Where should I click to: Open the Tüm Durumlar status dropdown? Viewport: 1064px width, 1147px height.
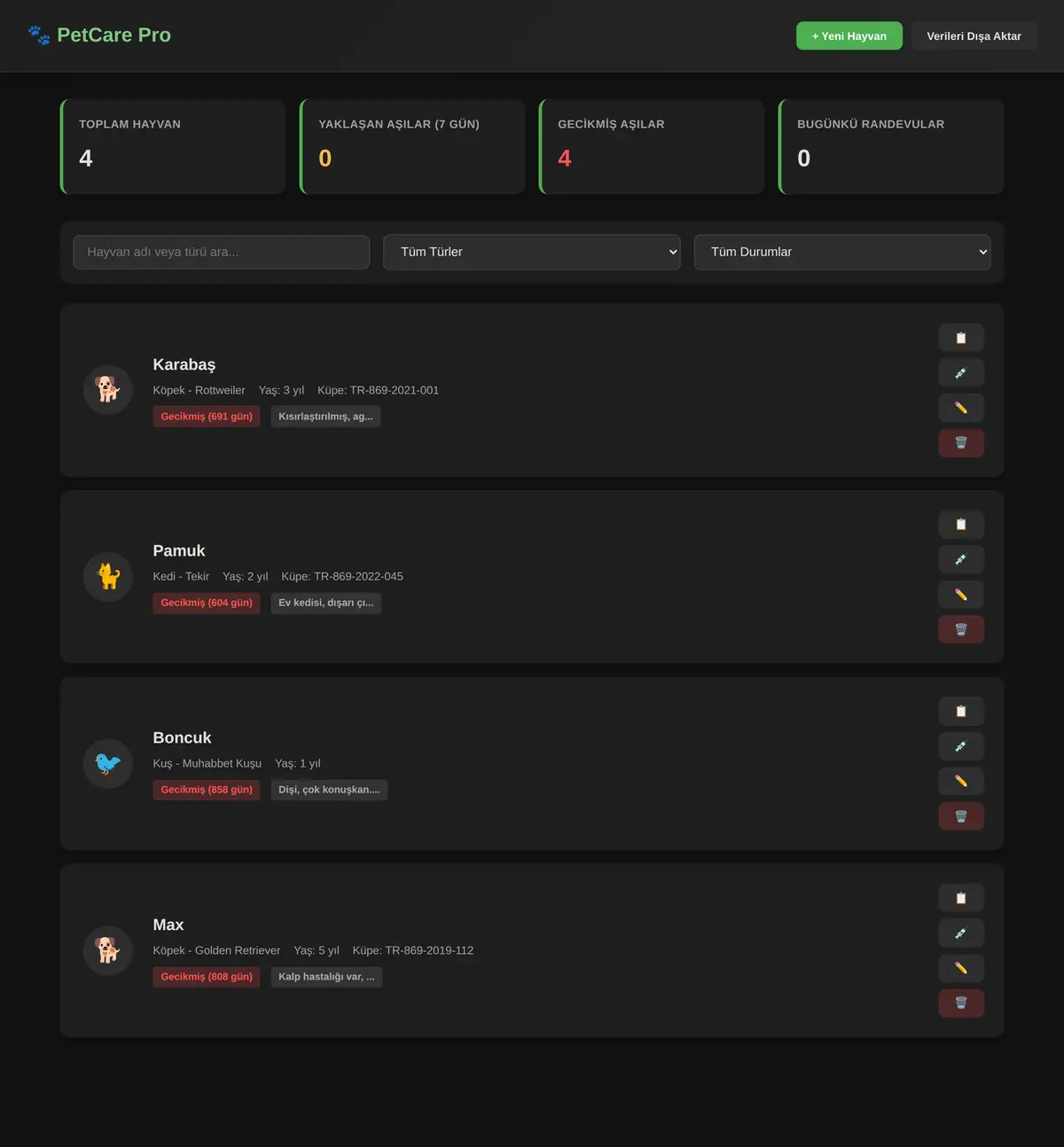click(842, 252)
